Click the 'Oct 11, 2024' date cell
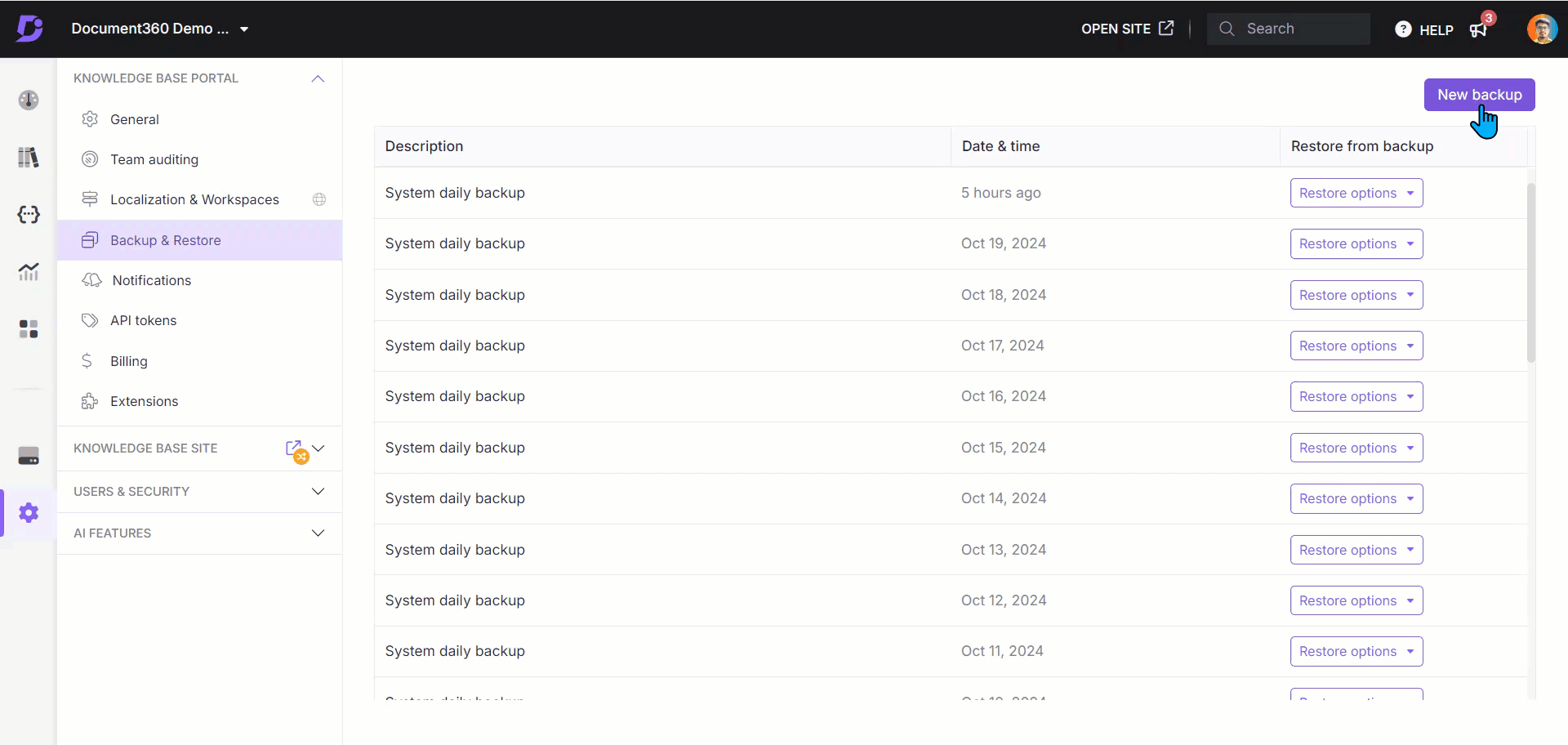Screen dimensions: 1568x745 click(x=1002, y=651)
